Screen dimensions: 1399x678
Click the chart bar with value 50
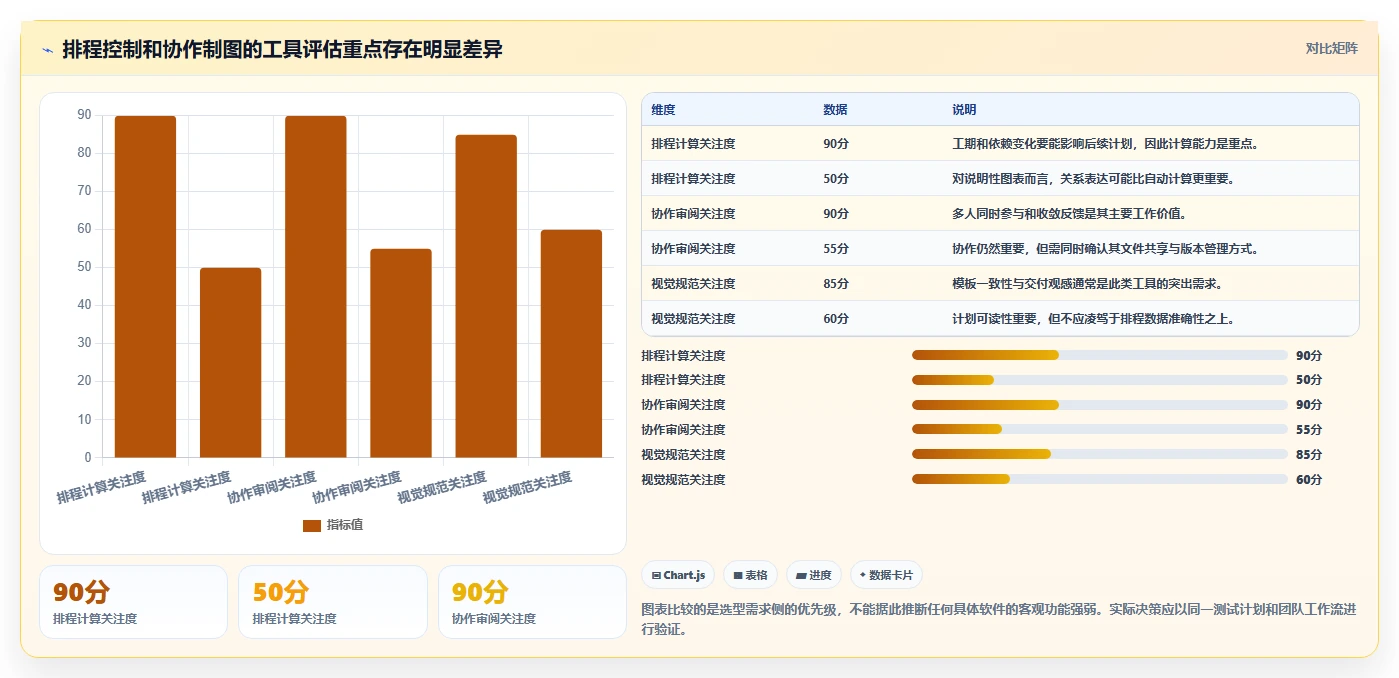click(230, 363)
